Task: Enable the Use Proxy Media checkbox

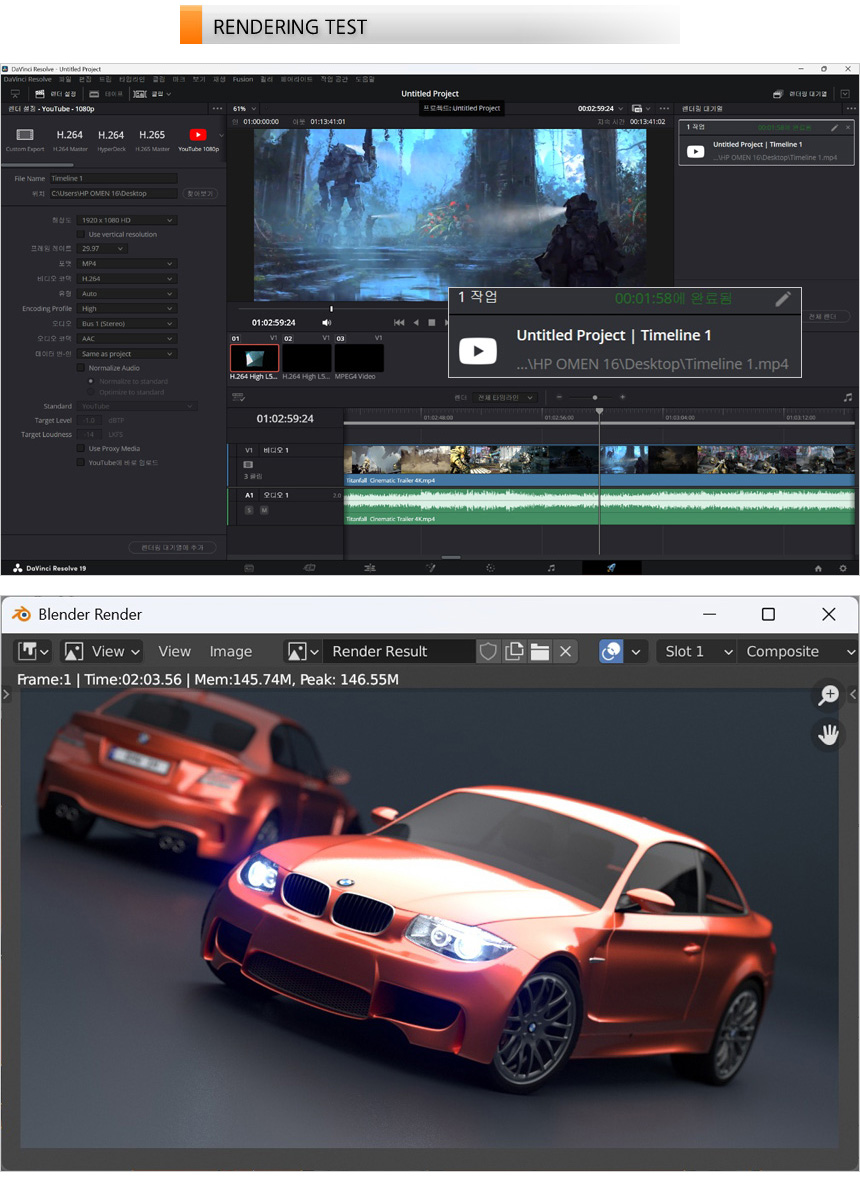Action: click(81, 448)
